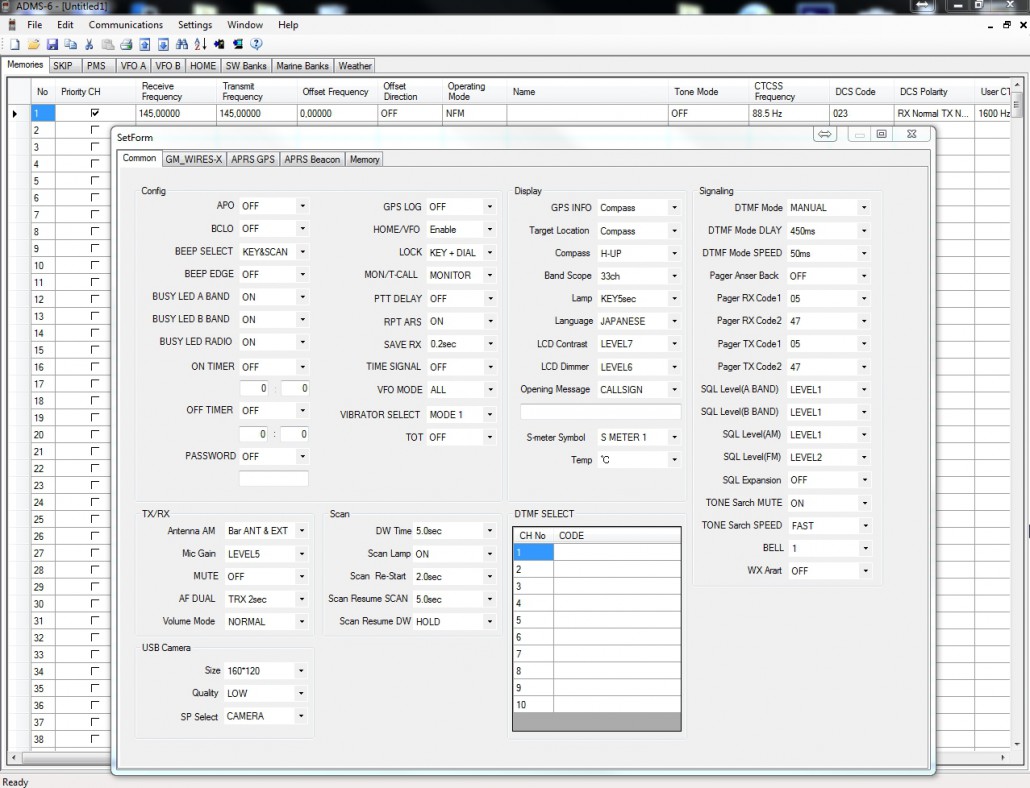Select DTMF SELECT CODE cell for CH 1
The image size is (1030, 788).
coord(617,552)
